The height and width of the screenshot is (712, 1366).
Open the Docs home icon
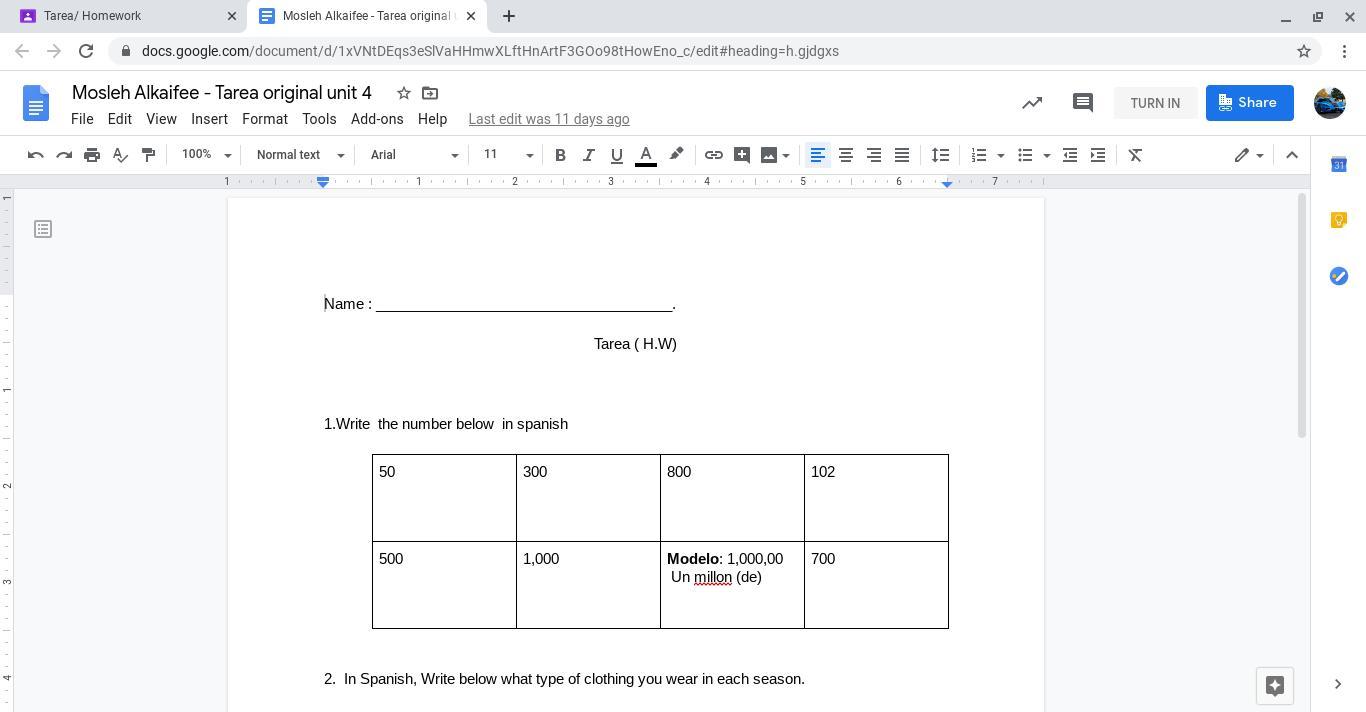click(x=36, y=103)
